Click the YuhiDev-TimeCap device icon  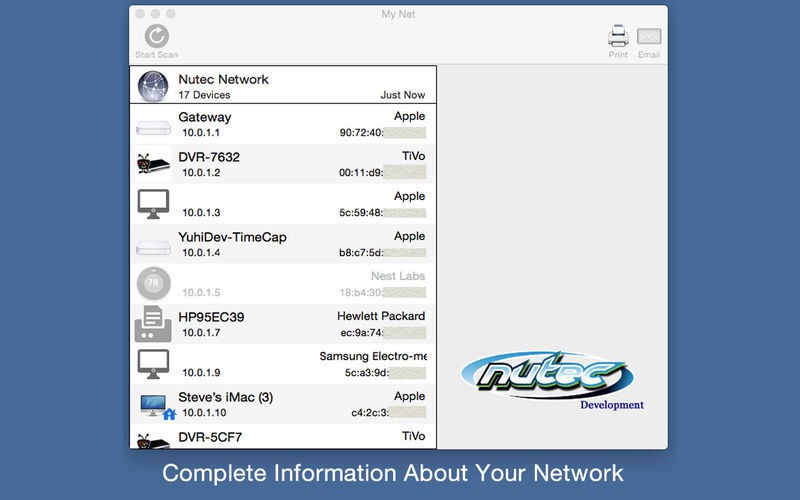(x=153, y=247)
